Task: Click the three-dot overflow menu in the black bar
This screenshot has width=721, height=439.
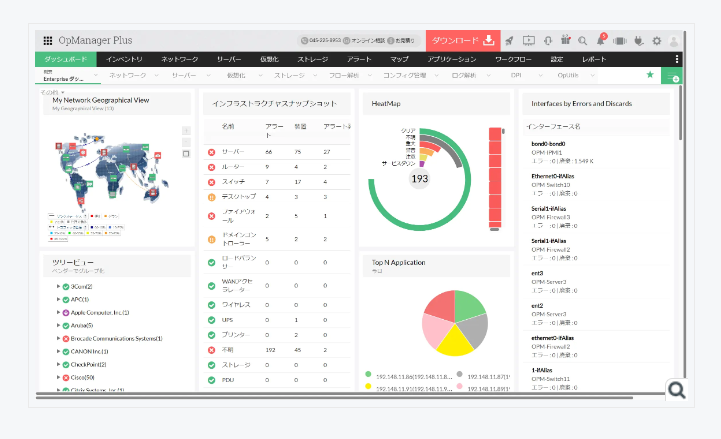Action: (676, 59)
